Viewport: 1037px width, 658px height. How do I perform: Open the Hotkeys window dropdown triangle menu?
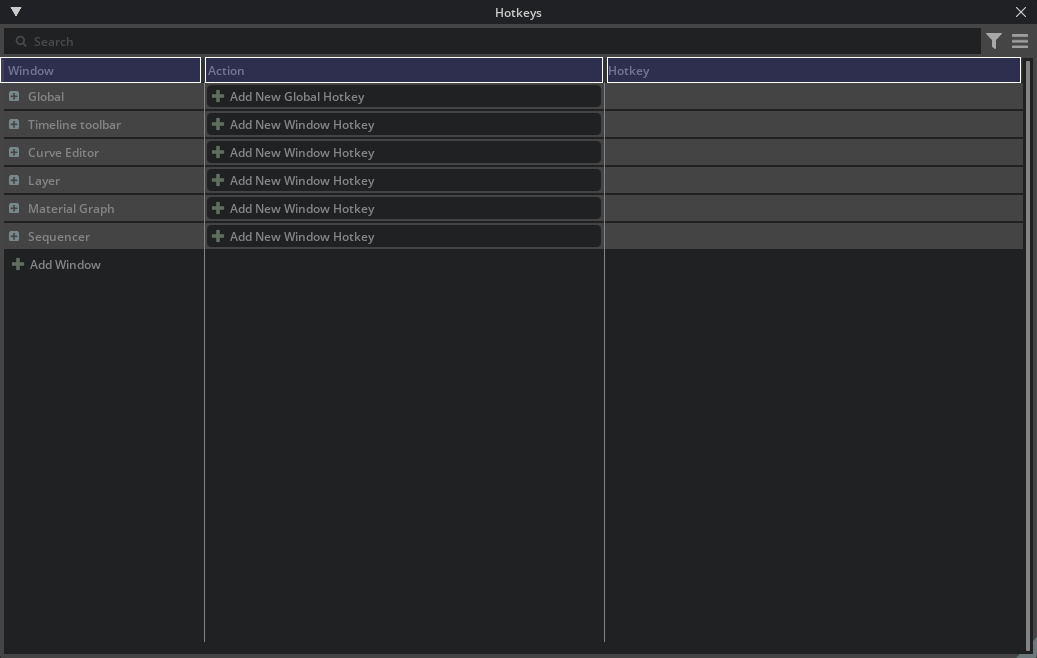tap(16, 12)
